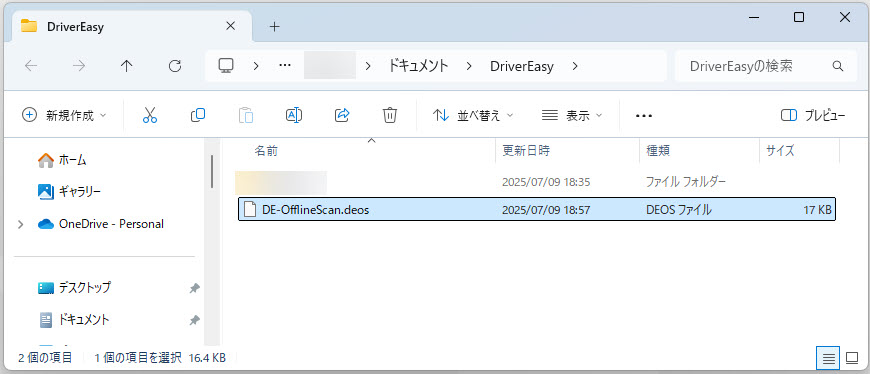Switch to details view icon in status bar

[828, 358]
